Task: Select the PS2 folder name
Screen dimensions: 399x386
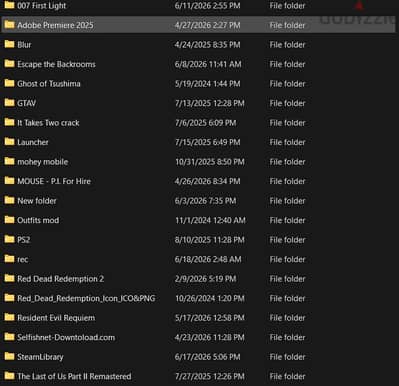Action: pyautogui.click(x=24, y=240)
